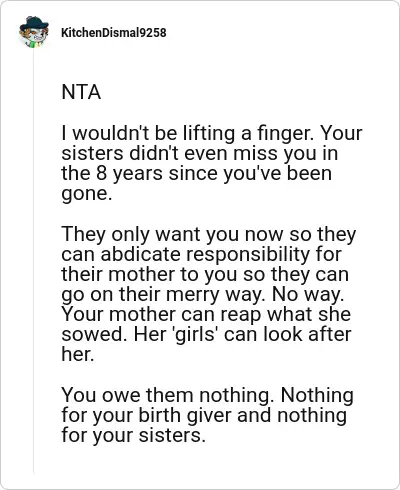Click the word "her." ending the second paragraph
This screenshot has height=490, width=400.
(x=78, y=354)
